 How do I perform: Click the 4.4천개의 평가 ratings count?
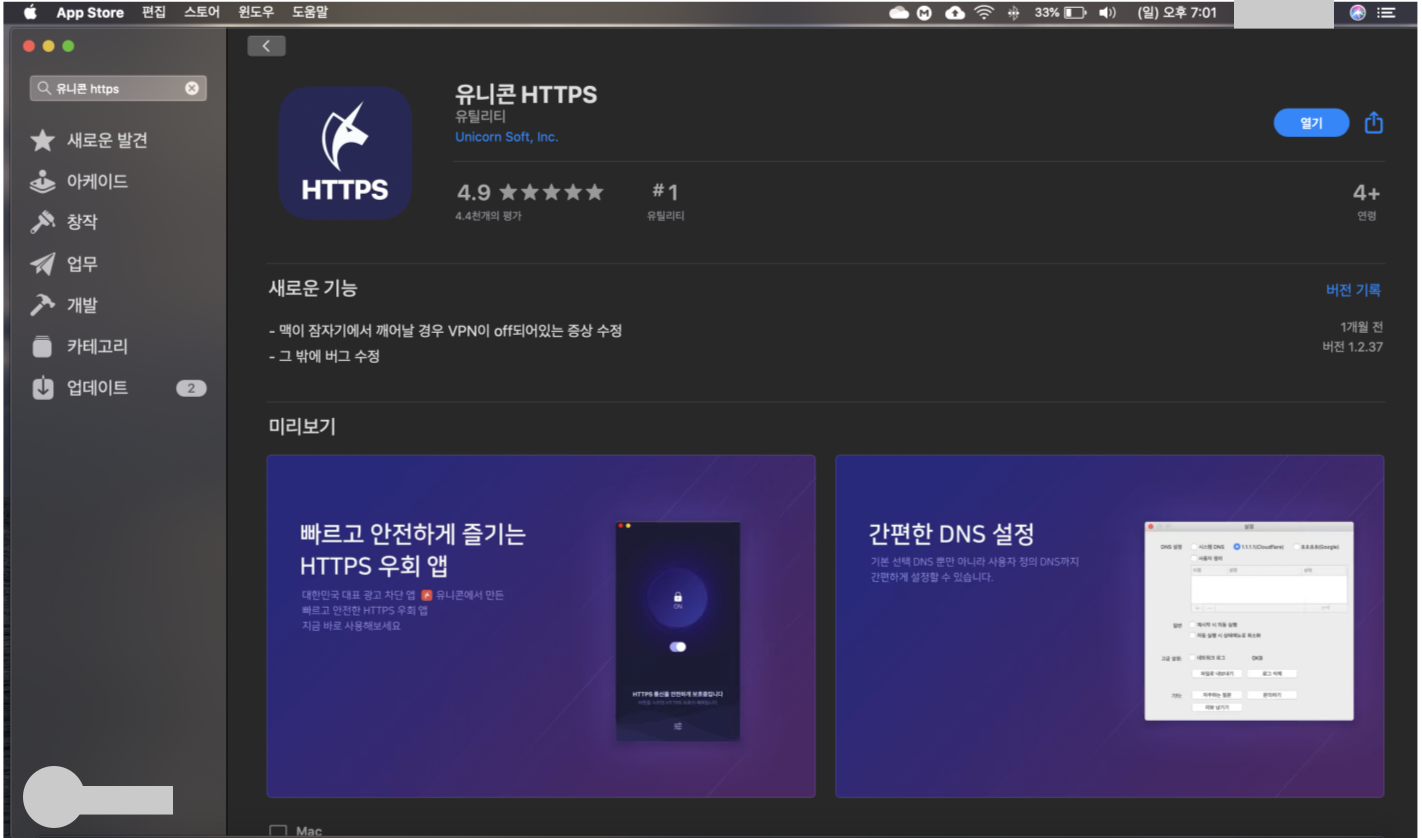pos(488,216)
